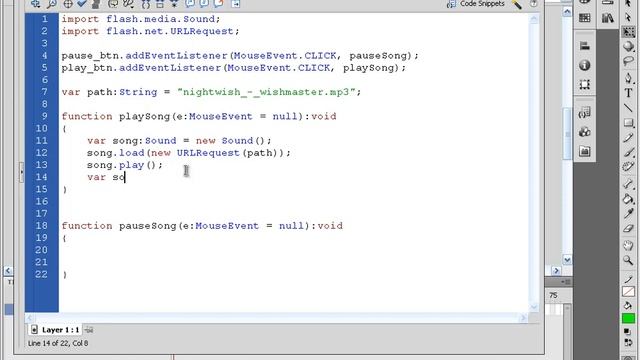
Task: Click the status text "Line 14 of 22, Col 8"
Action: pyautogui.click(x=58, y=343)
